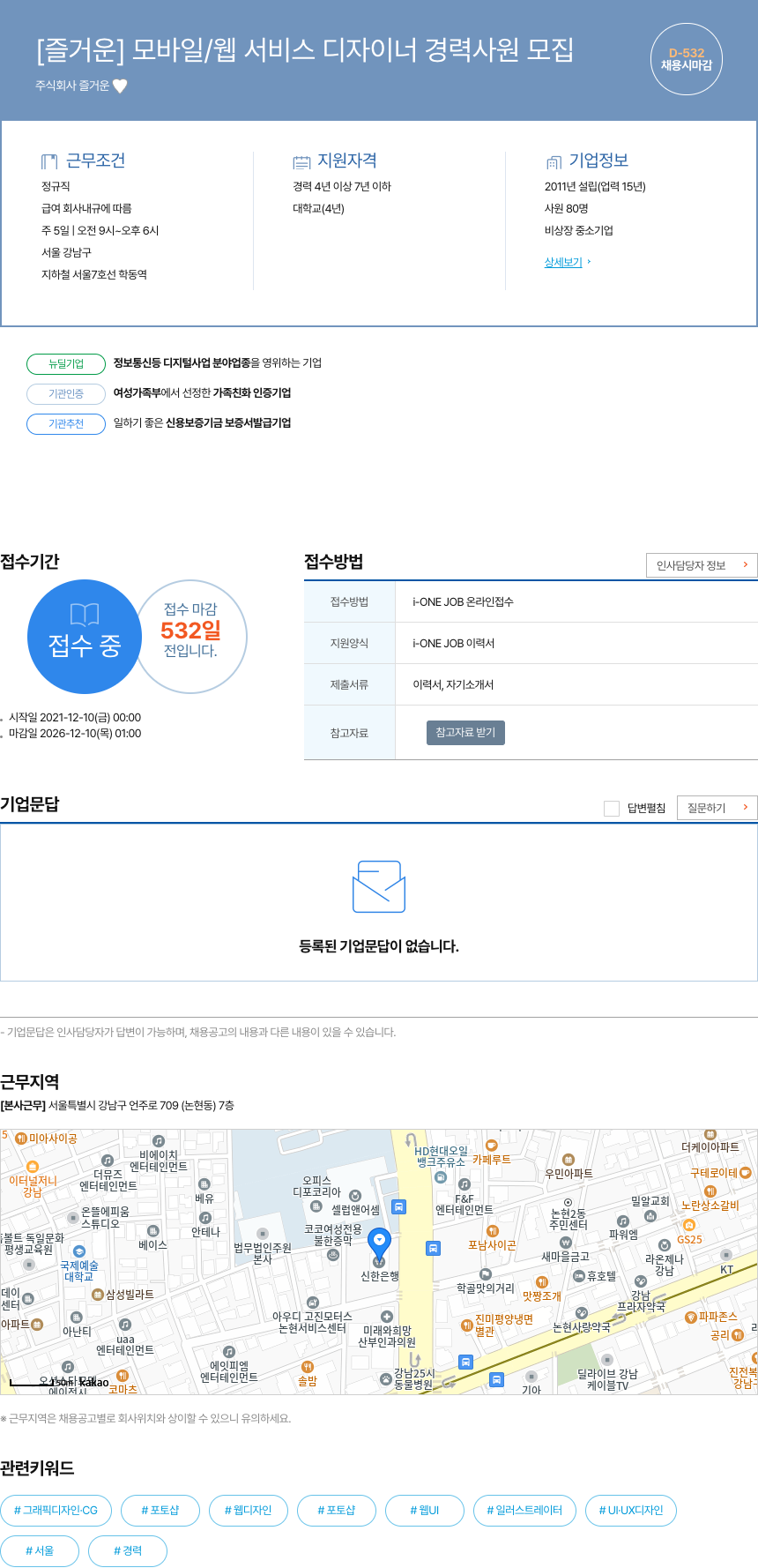758x1568 pixels.
Task: Select the 기관추천 badge
Action: [x=66, y=423]
